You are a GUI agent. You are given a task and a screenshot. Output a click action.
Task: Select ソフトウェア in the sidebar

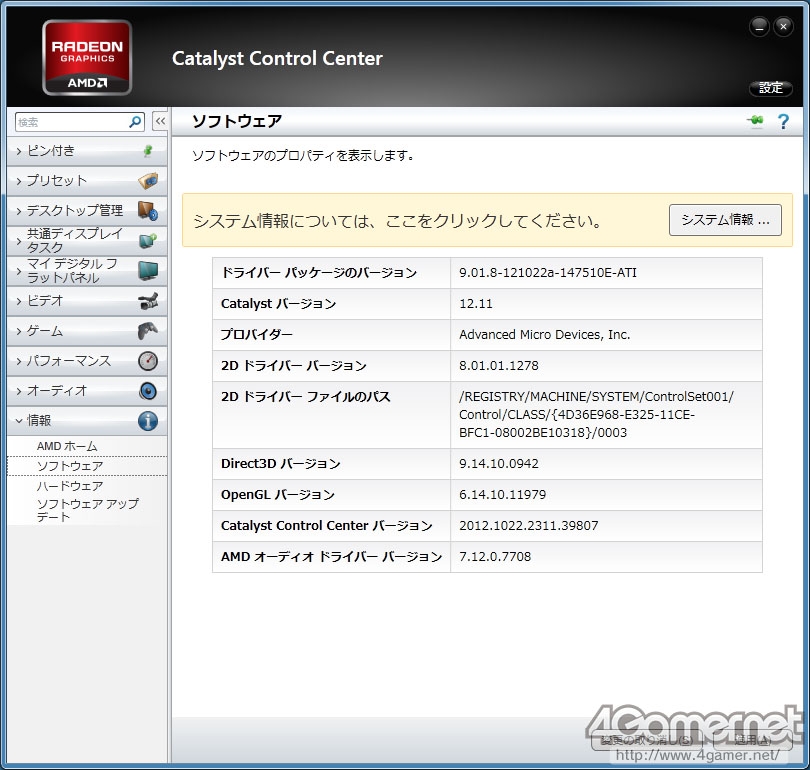pos(87,466)
